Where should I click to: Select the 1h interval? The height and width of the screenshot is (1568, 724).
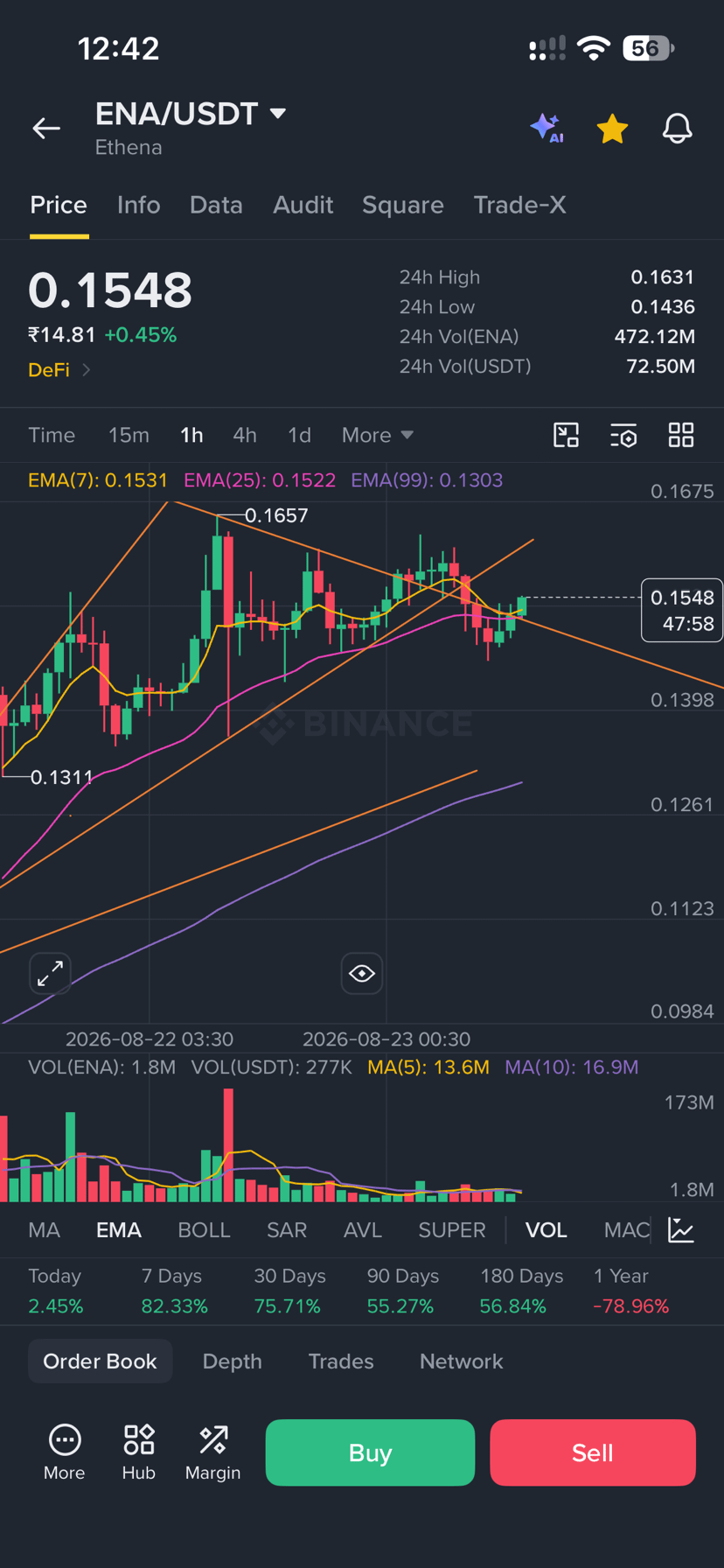191,435
